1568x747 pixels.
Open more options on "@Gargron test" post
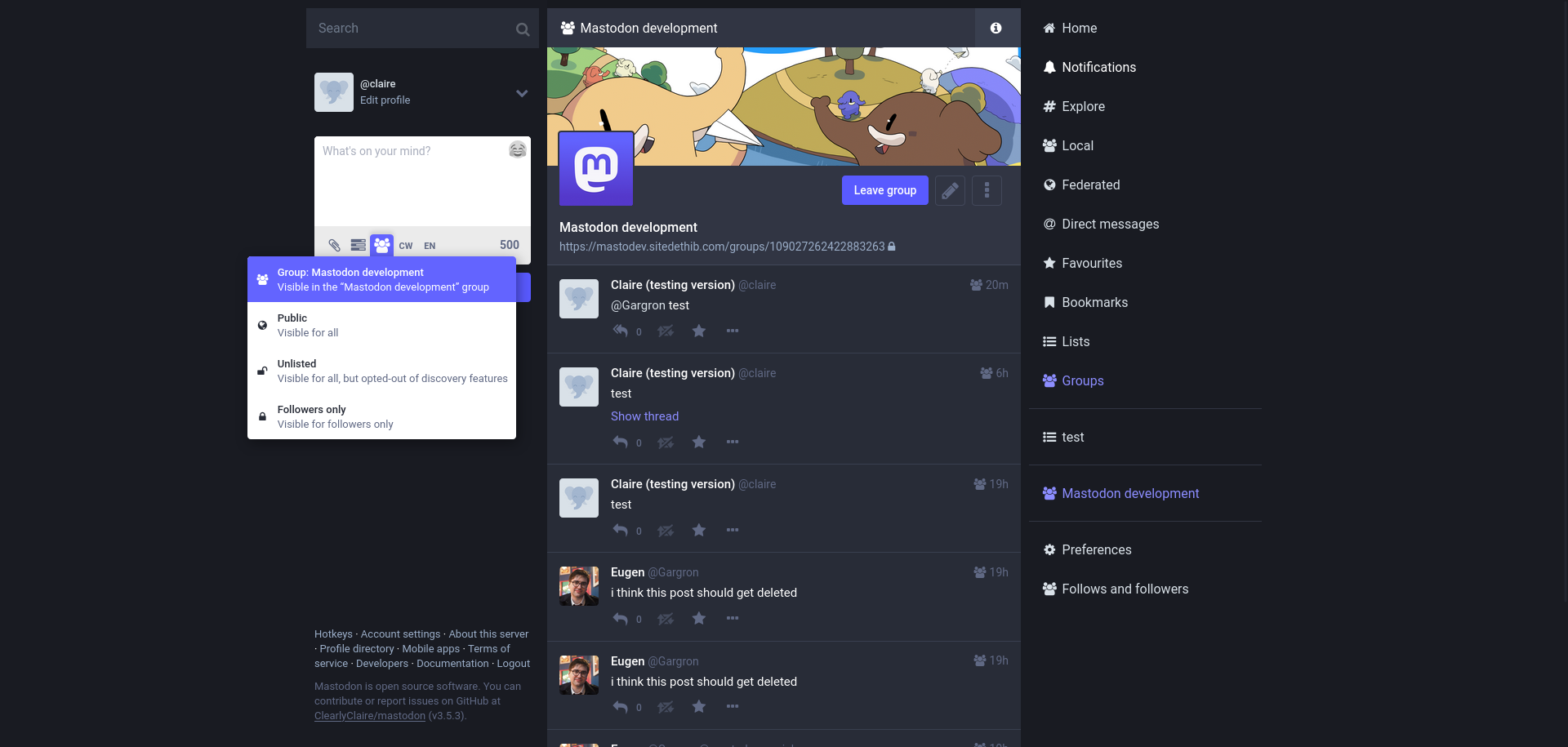coord(733,331)
